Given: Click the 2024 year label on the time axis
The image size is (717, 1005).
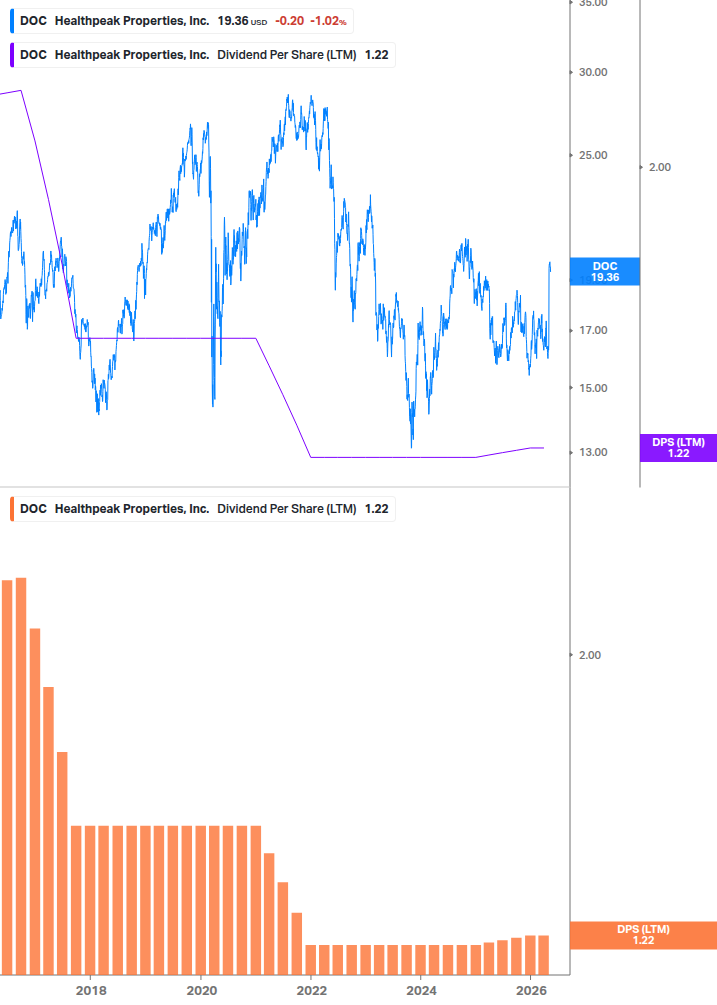Looking at the screenshot, I should click(x=421, y=991).
